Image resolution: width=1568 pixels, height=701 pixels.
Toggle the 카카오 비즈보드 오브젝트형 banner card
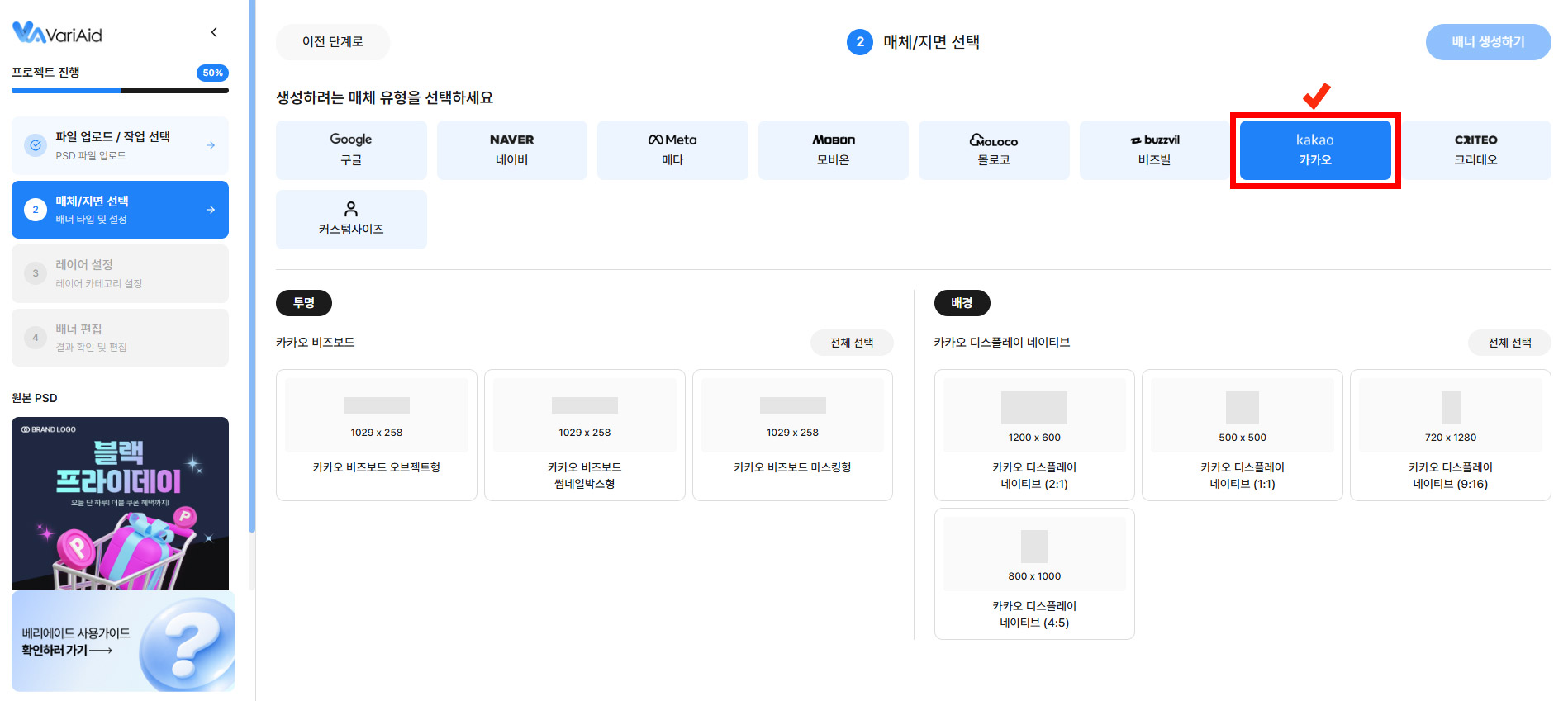point(377,434)
